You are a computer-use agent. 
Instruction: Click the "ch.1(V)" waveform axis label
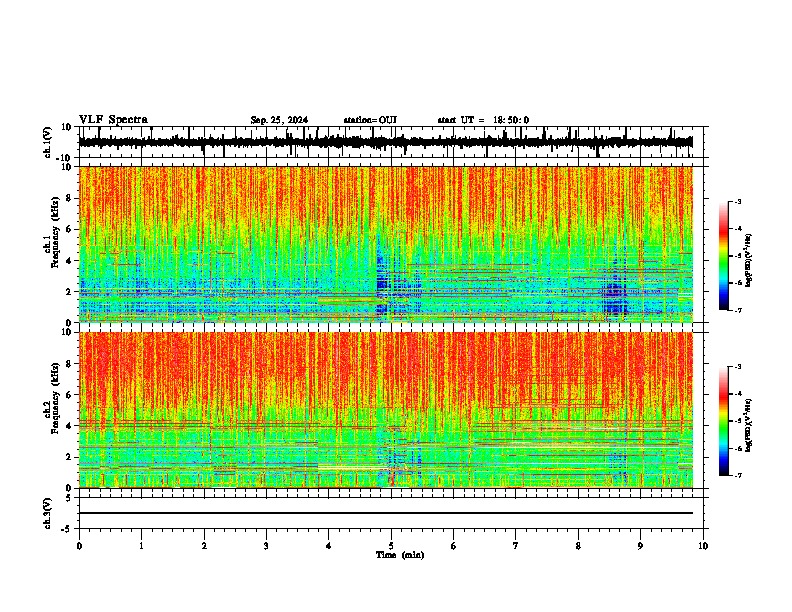47,142
